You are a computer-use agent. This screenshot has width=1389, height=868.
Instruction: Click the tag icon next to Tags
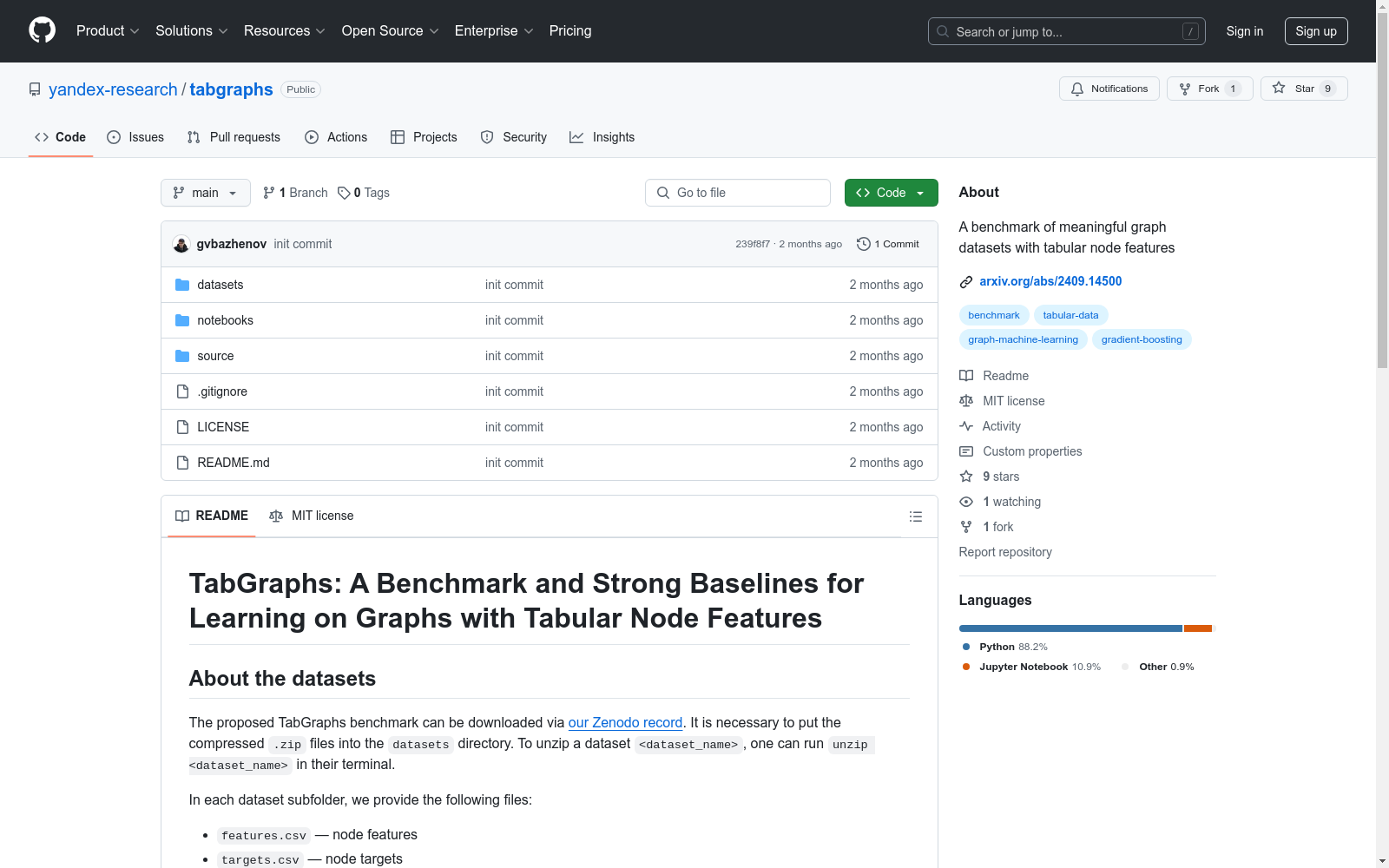pyautogui.click(x=344, y=193)
